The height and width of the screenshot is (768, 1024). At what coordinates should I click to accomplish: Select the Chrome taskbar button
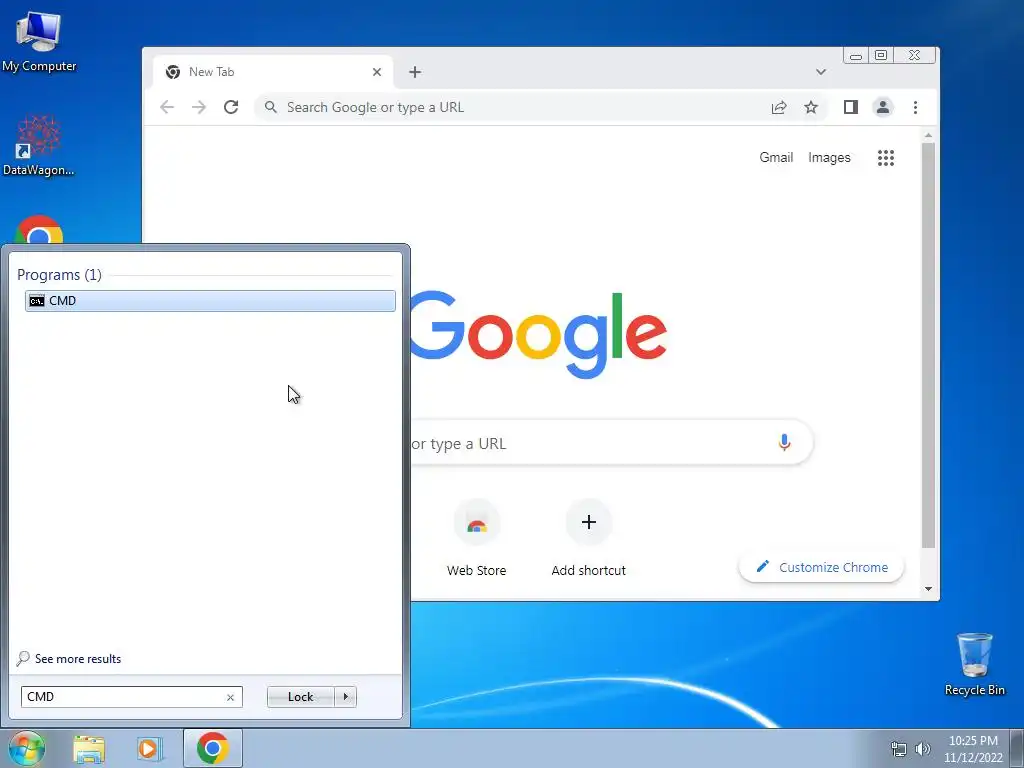tap(212, 748)
